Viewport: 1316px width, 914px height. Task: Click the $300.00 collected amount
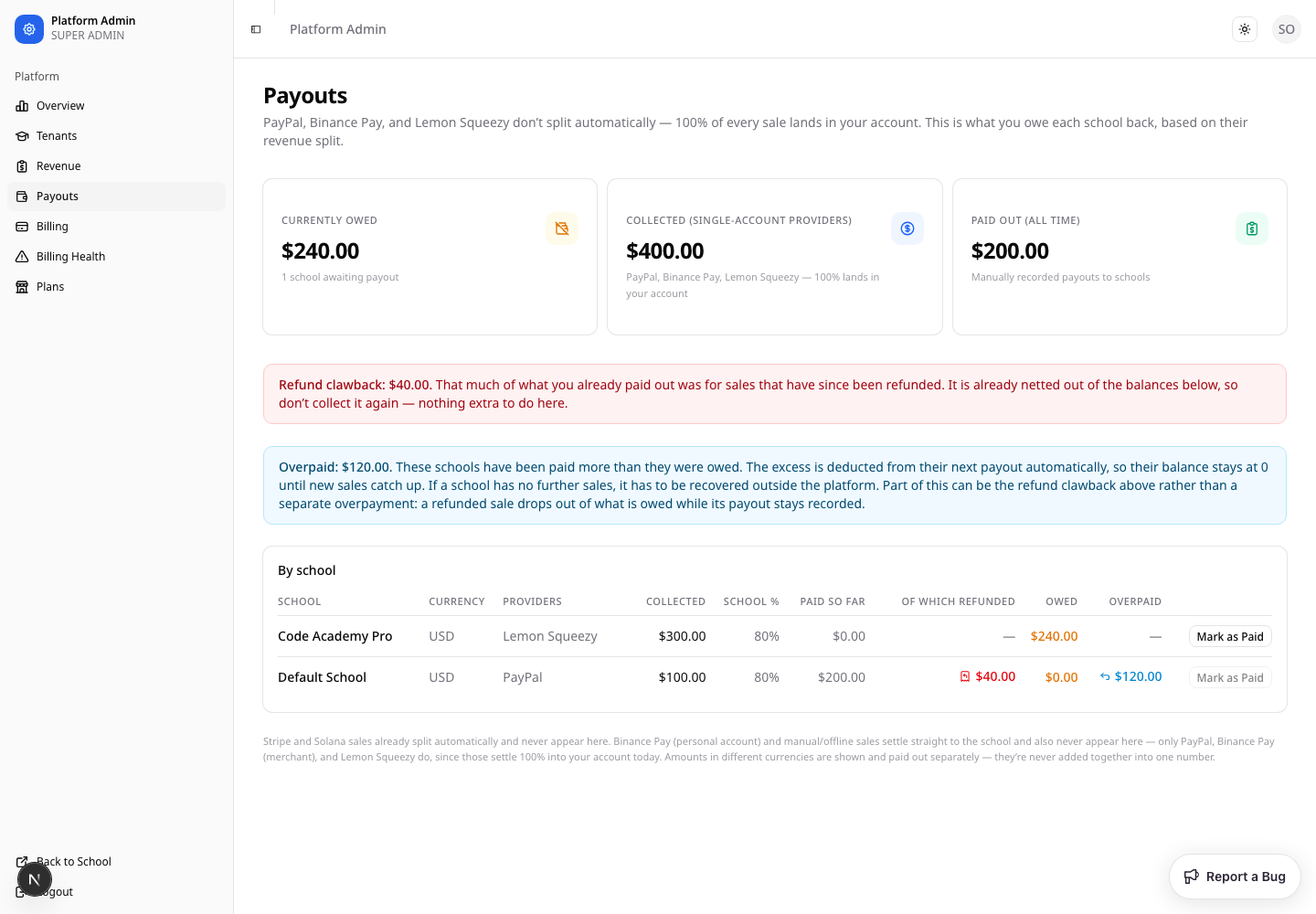click(x=682, y=636)
